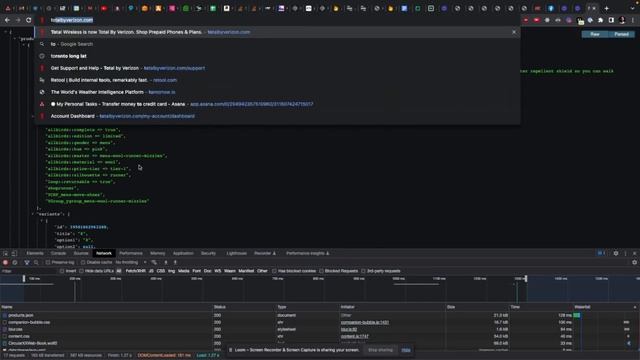Switch JSON view to Parsed
This screenshot has width=640, height=360.
[622, 34]
